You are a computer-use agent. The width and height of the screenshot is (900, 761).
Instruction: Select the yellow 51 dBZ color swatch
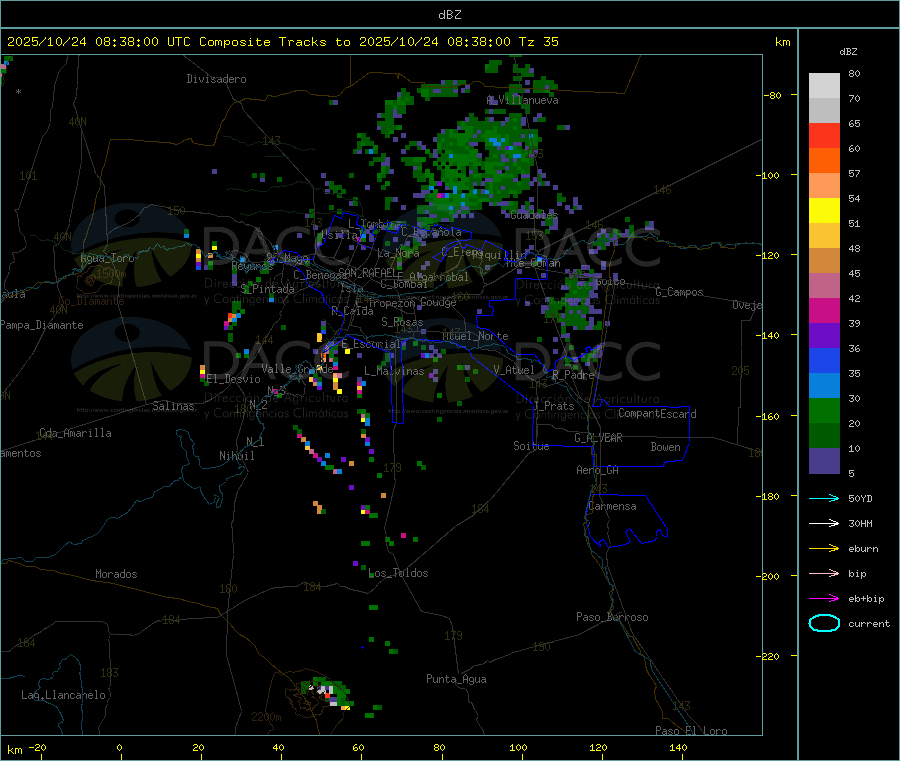(x=824, y=211)
